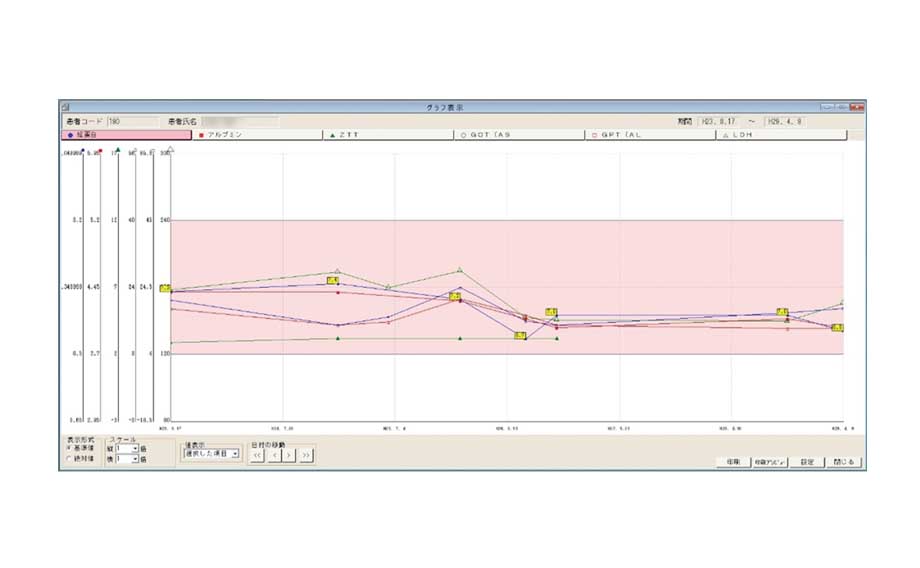Switch to the アルブミン series tab
920x568 pixels.
coord(258,134)
